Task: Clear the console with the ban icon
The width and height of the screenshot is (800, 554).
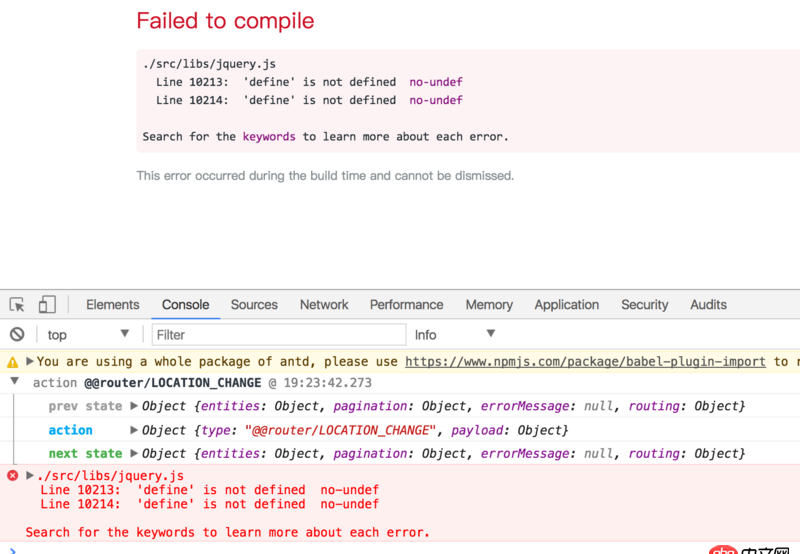Action: click(17, 334)
